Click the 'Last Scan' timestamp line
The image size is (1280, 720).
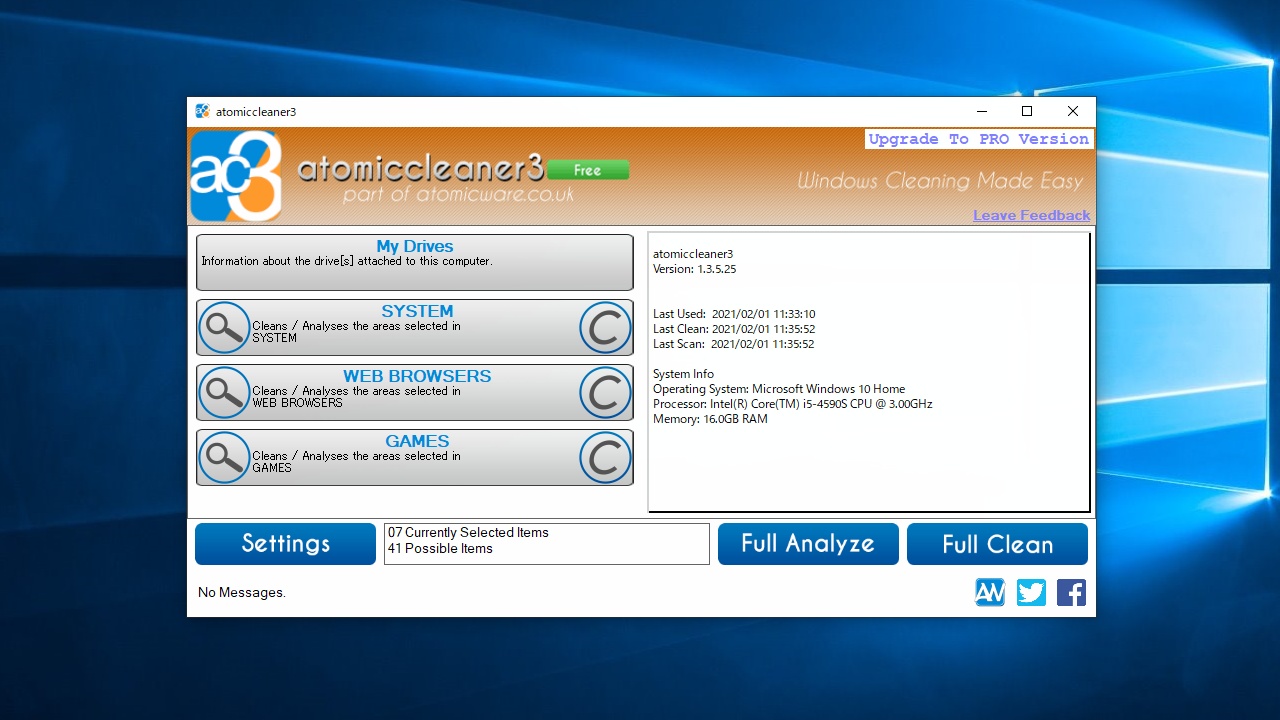pos(734,344)
